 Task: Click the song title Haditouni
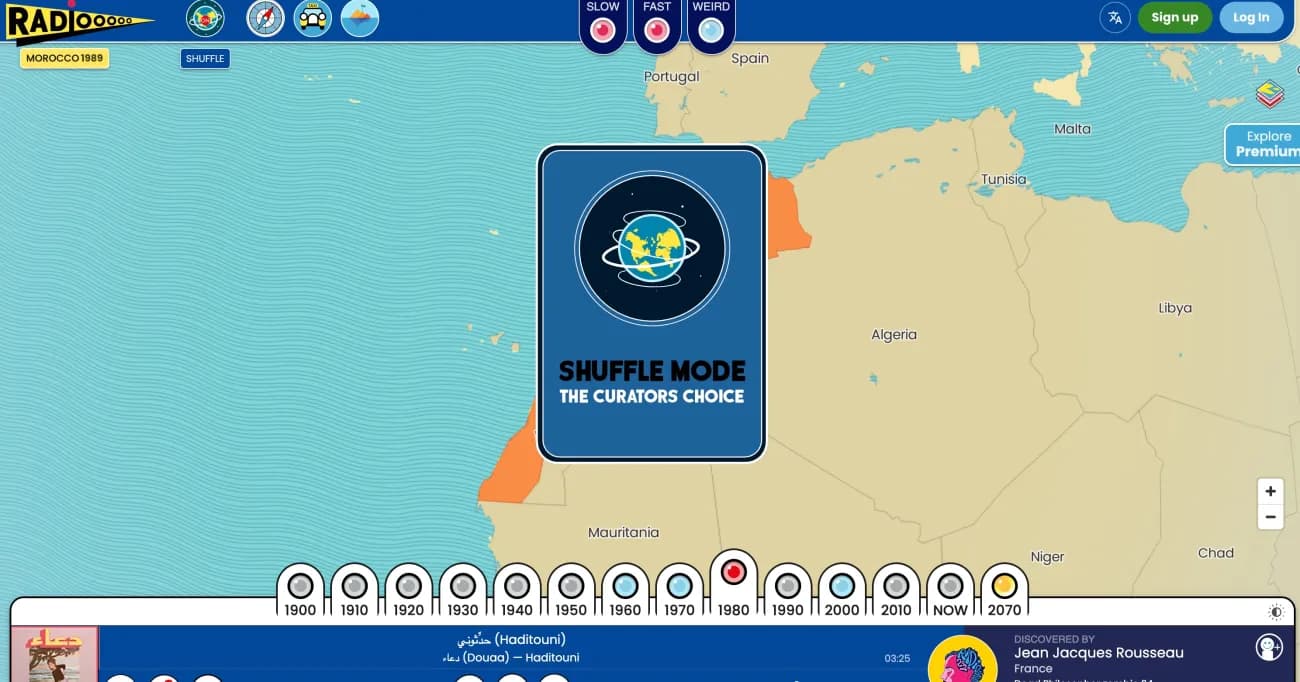[511, 640]
